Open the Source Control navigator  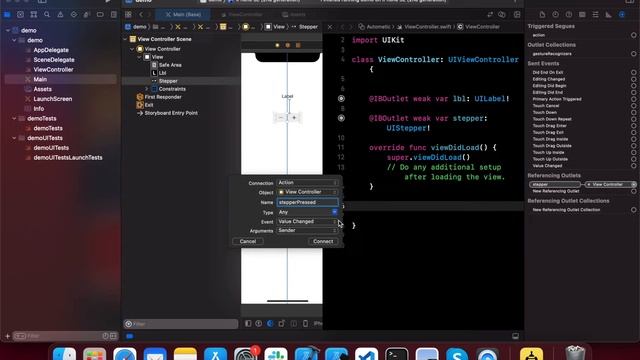pyautogui.click(x=20, y=15)
